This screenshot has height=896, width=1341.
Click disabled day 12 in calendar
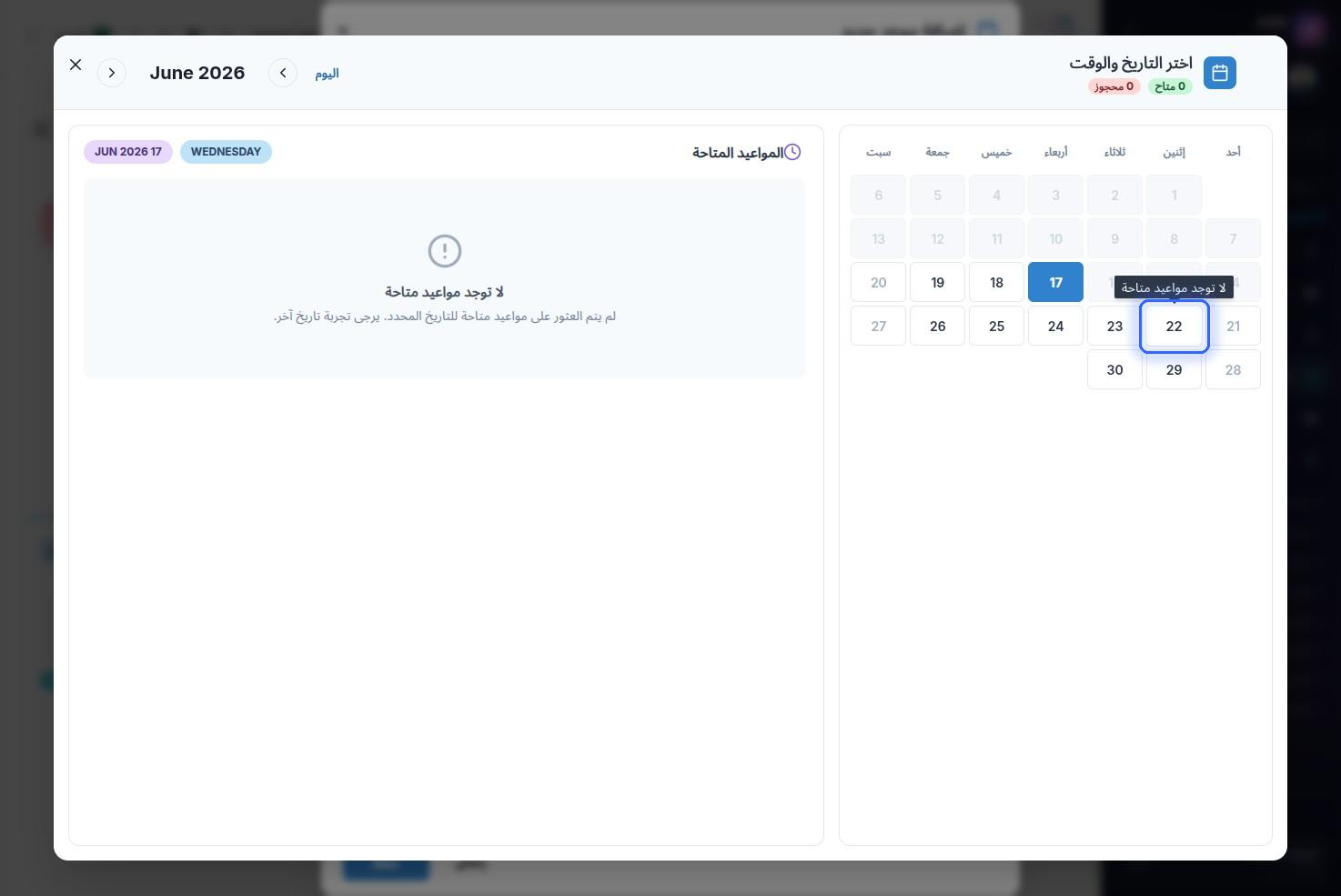tap(937, 238)
